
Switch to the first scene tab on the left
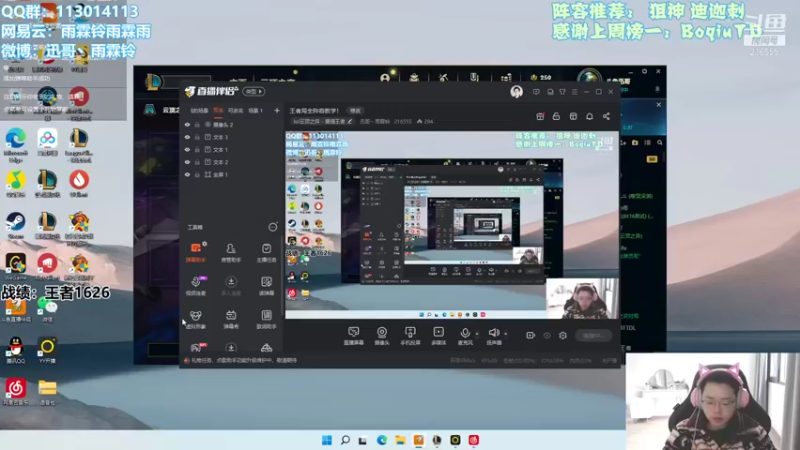click(199, 110)
